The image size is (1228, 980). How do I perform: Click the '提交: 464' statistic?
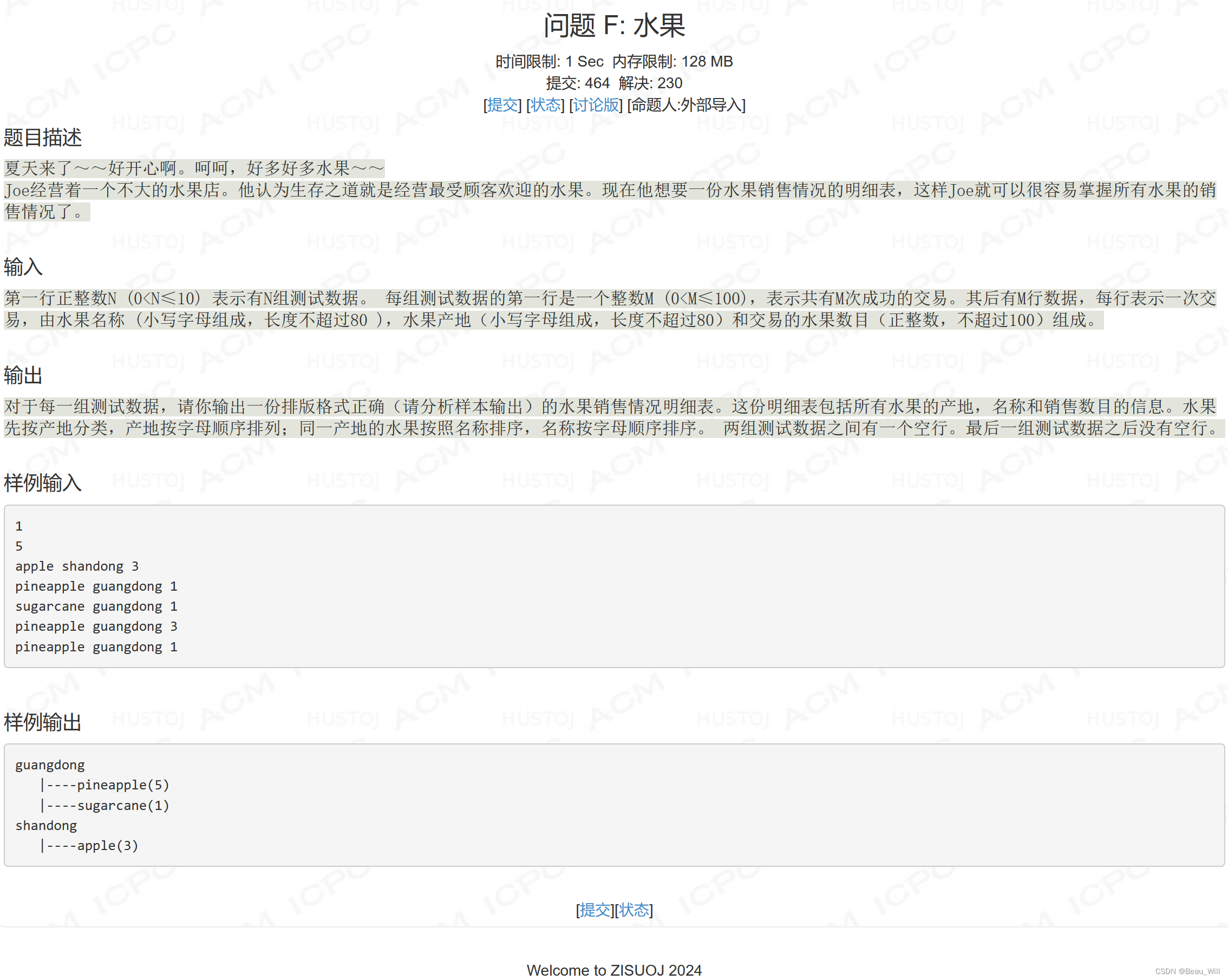[578, 83]
